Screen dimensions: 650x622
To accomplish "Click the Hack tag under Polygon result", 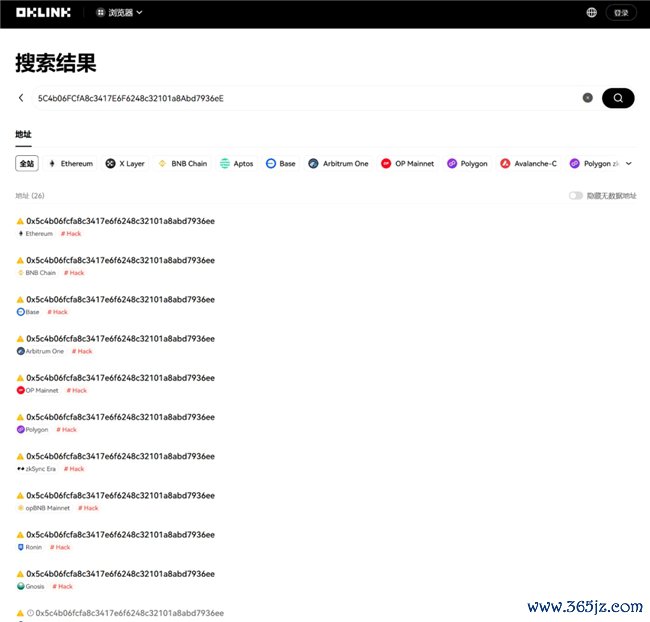I will (x=66, y=429).
